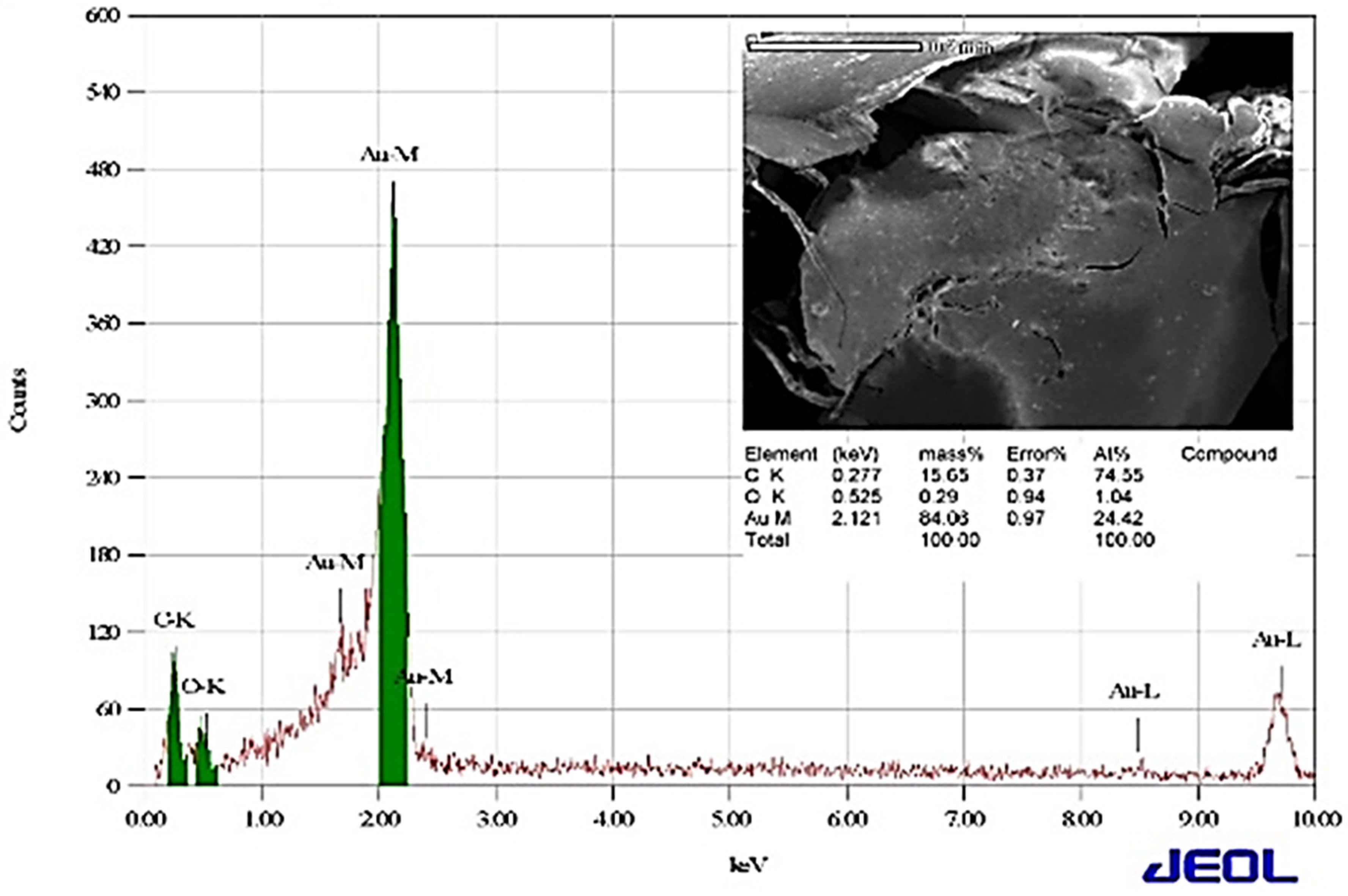The width and height of the screenshot is (1348, 896).
Task: Click the green O-K peak
Action: (206, 754)
